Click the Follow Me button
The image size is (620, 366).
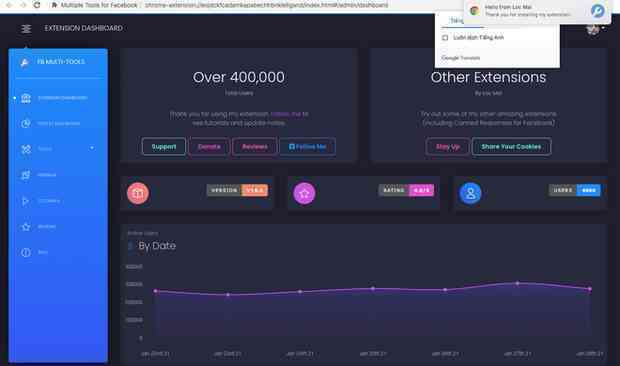pyautogui.click(x=308, y=147)
